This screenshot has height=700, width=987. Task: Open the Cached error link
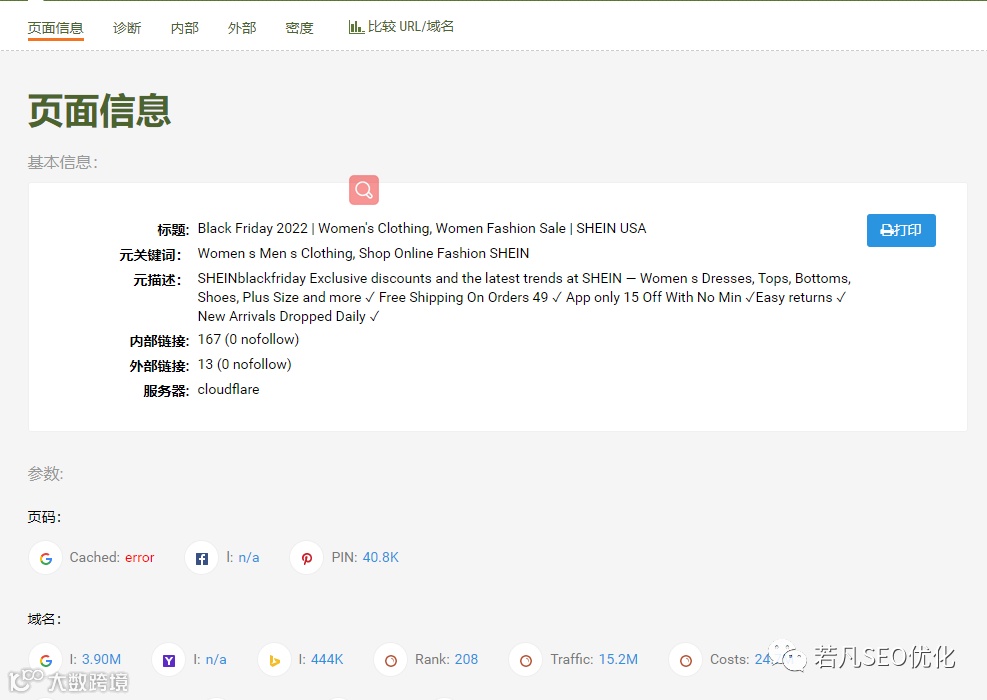(x=139, y=558)
